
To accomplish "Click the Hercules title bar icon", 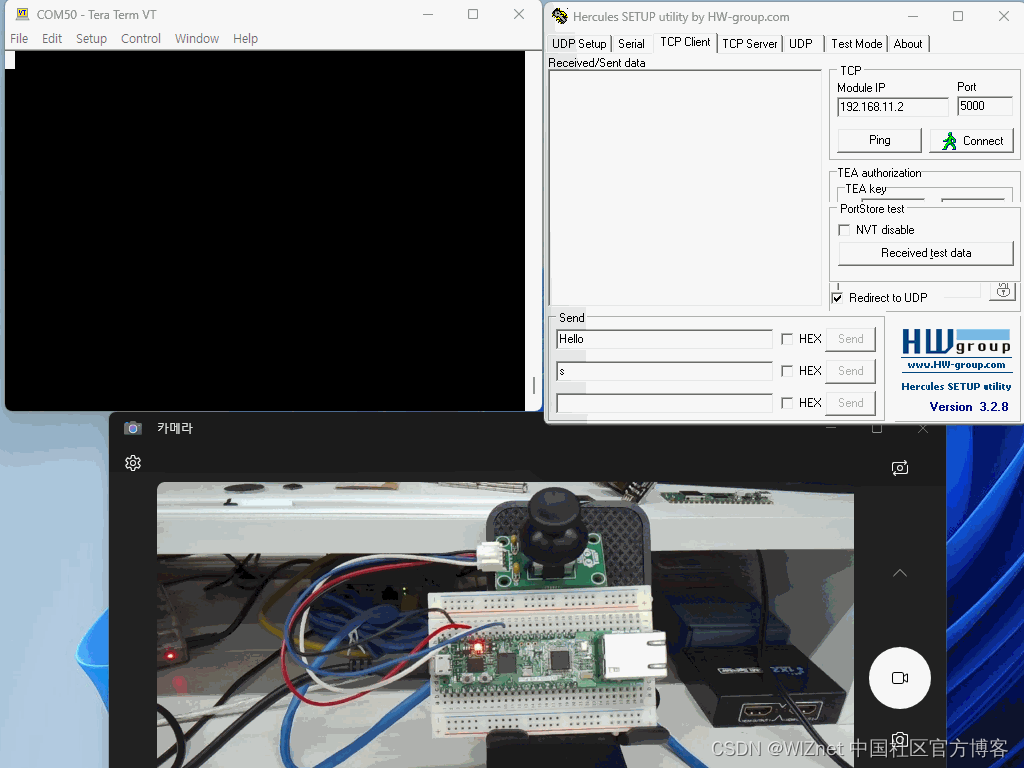I will click(559, 16).
